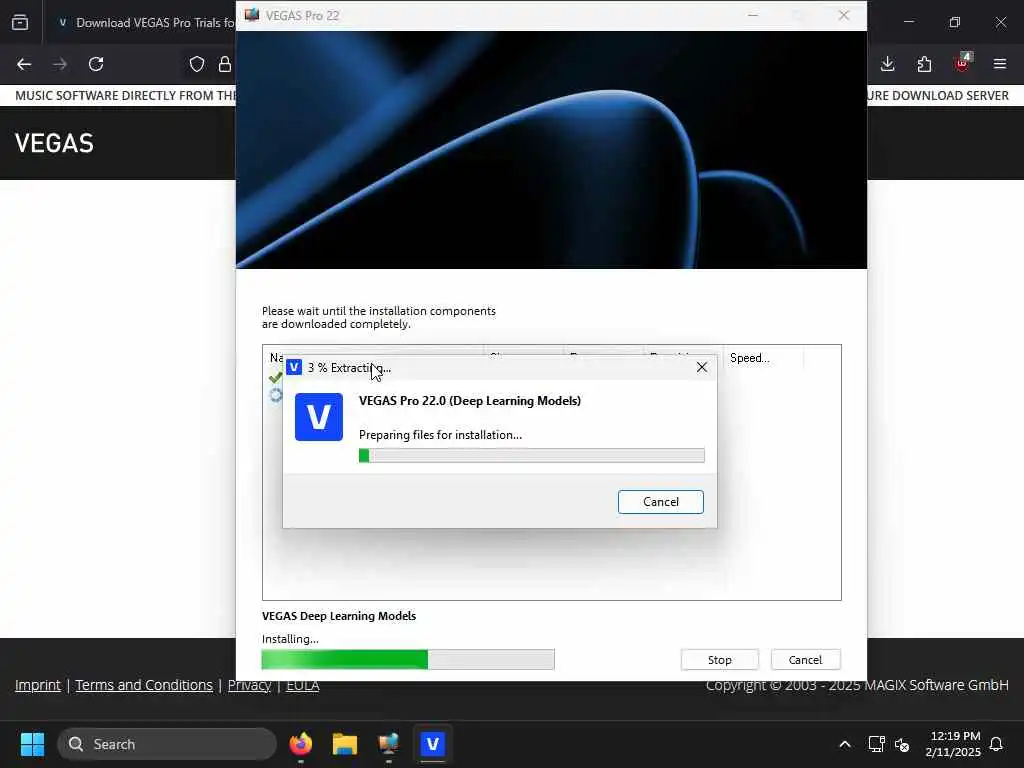Click the blue VEGAS V logo in extraction dialog
Screen dimensions: 1024x768
(319, 417)
